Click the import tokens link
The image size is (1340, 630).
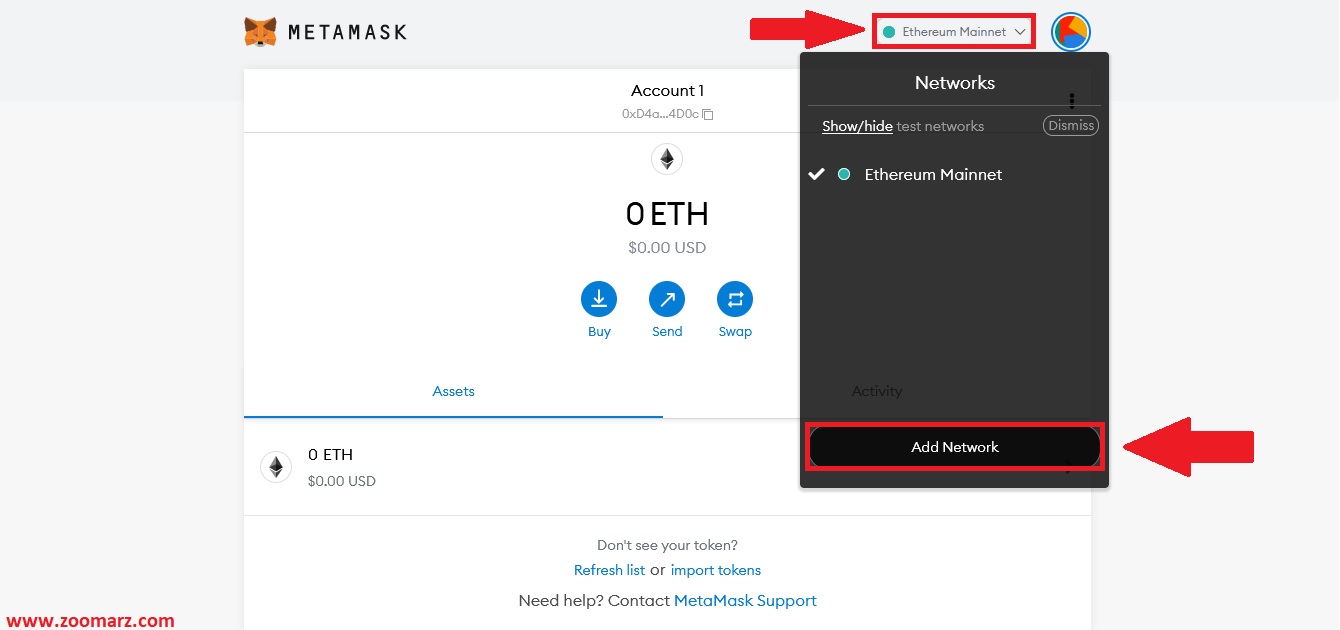pos(715,570)
